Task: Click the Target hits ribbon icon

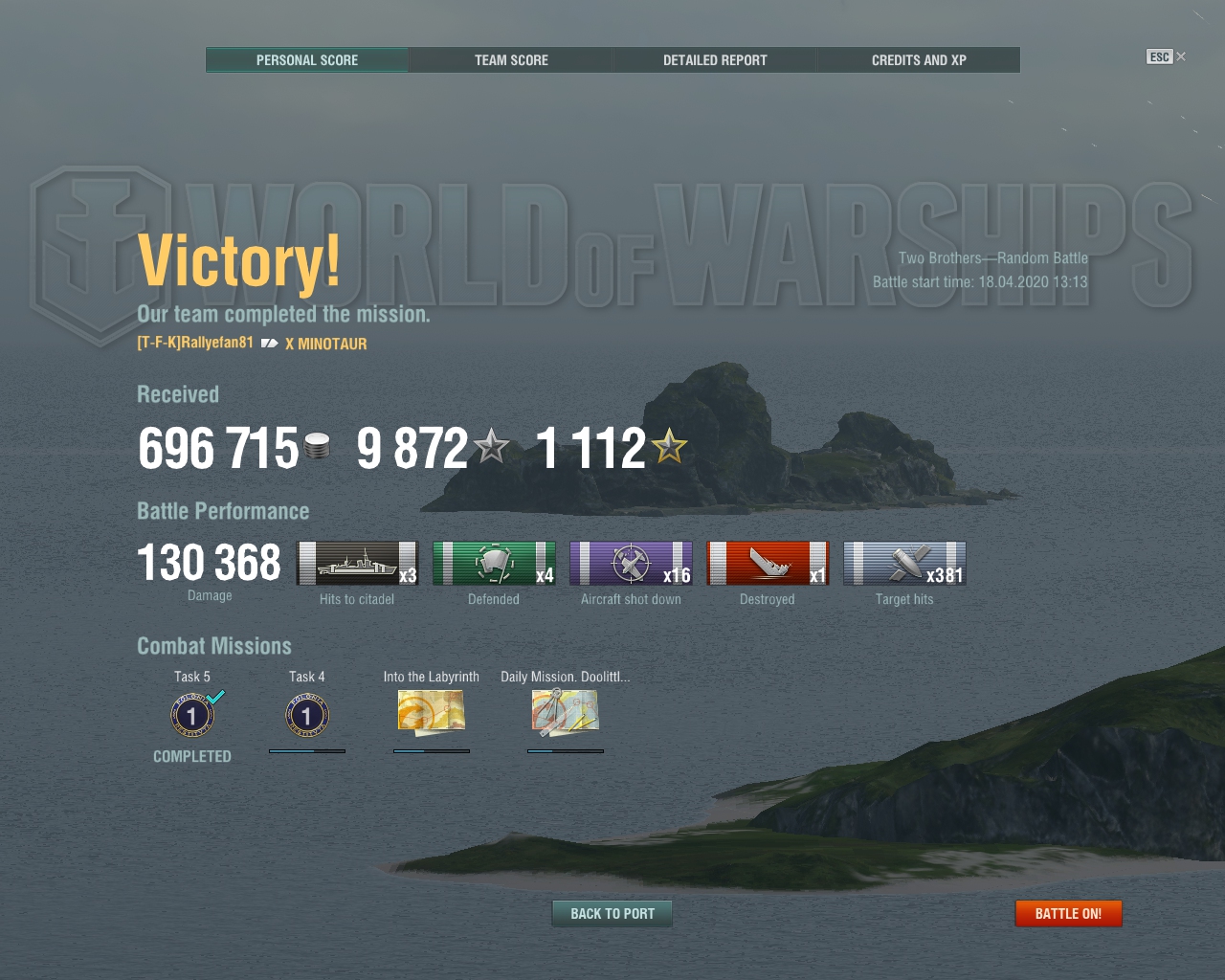Action: point(904,563)
